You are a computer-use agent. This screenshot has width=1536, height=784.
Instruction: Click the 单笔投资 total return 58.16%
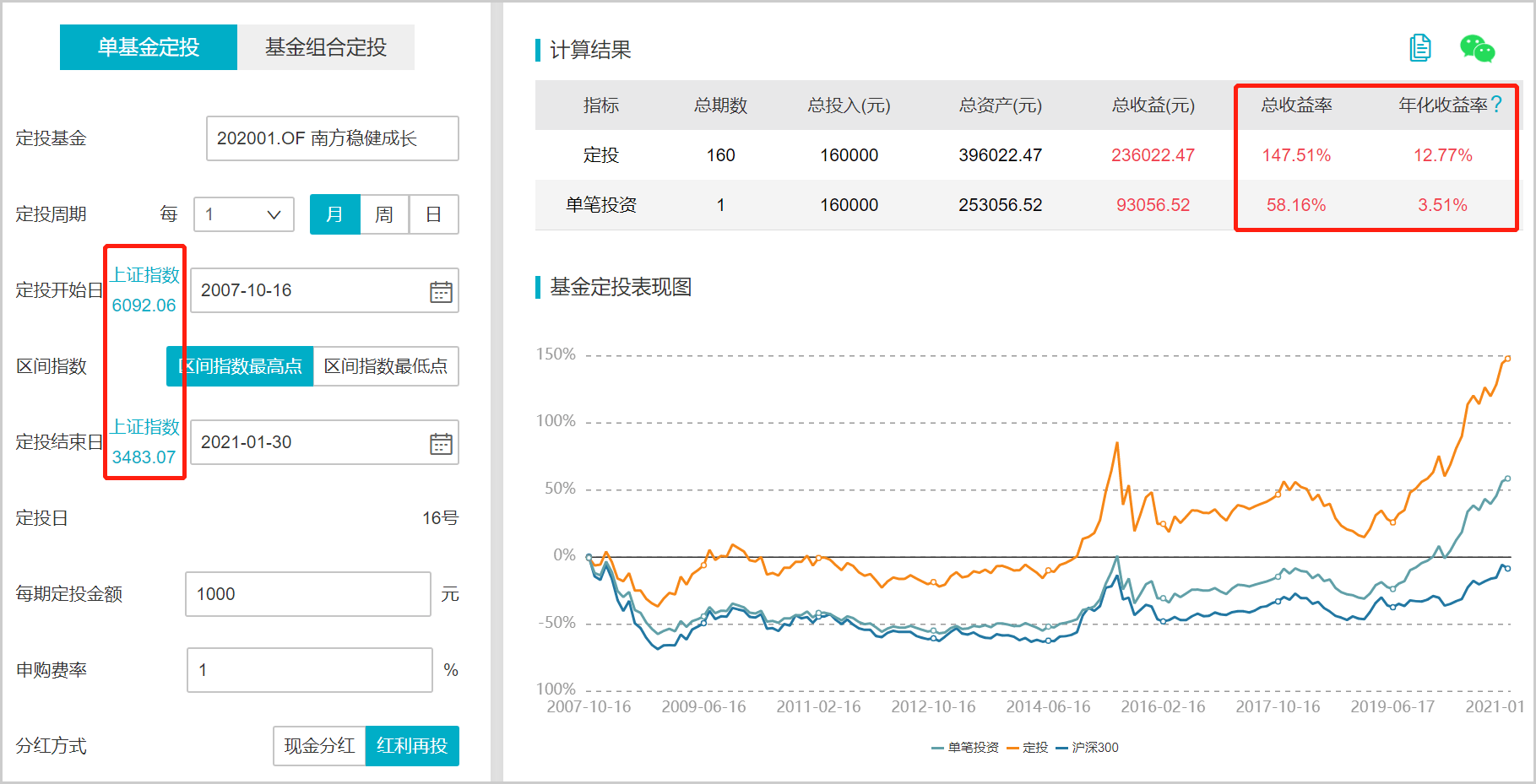(1296, 205)
